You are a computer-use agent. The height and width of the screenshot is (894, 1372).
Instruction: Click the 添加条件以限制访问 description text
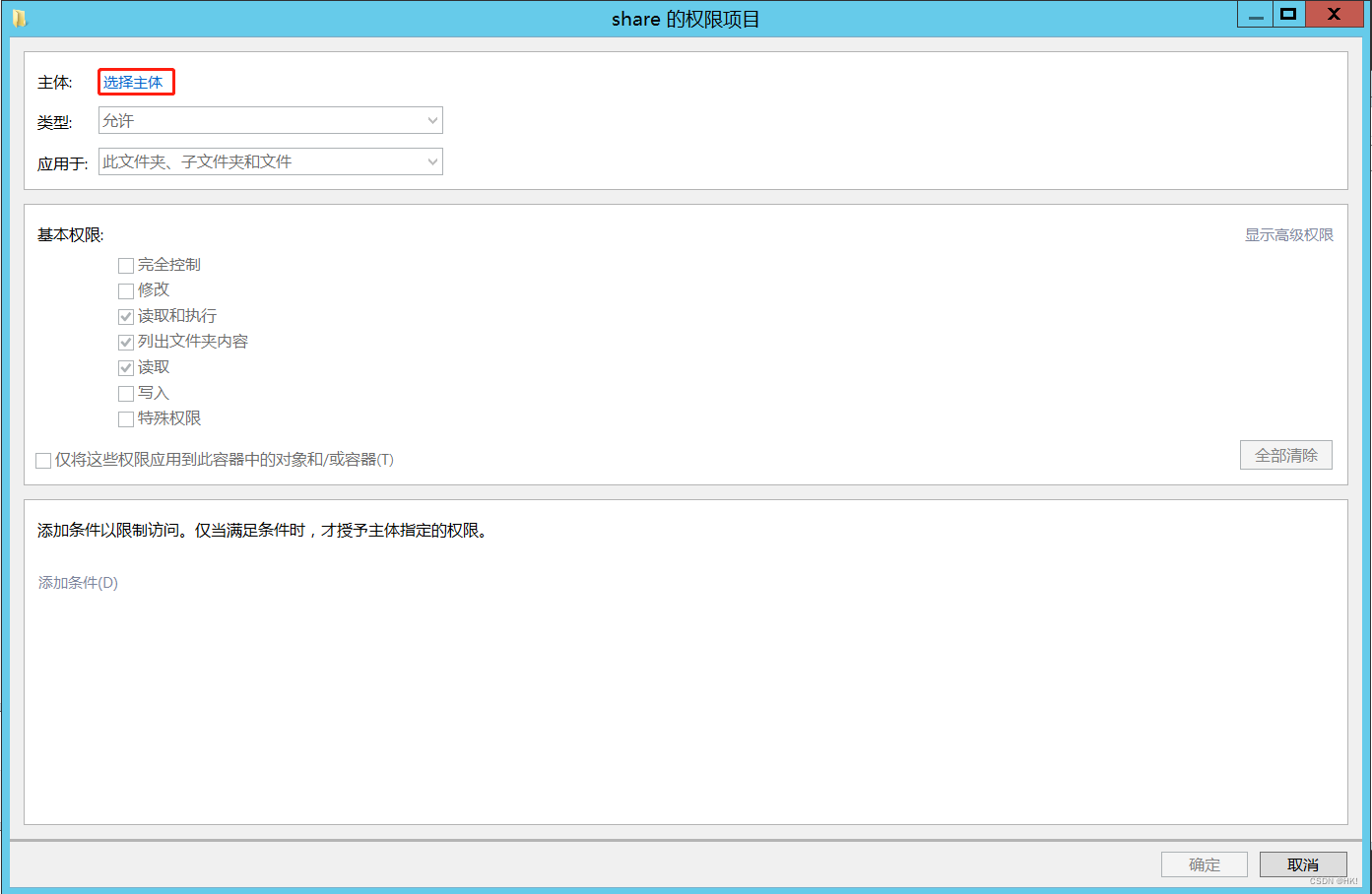click(263, 530)
